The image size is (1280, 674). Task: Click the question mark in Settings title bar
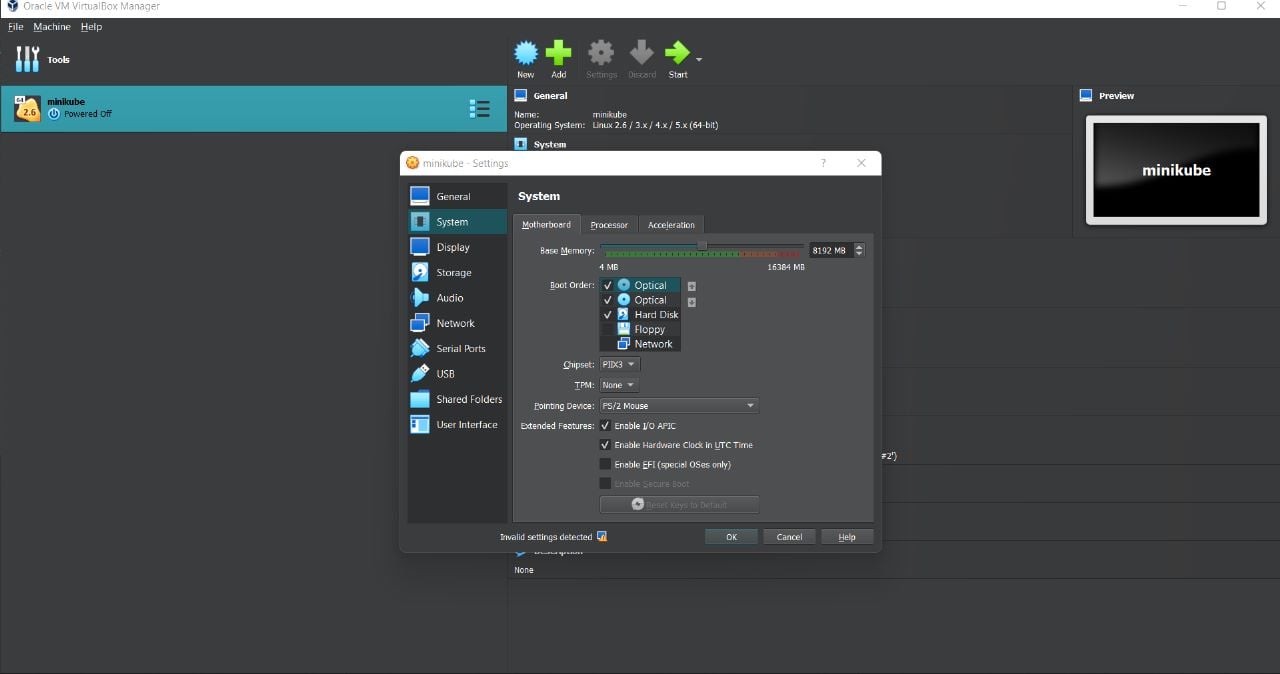(x=823, y=163)
